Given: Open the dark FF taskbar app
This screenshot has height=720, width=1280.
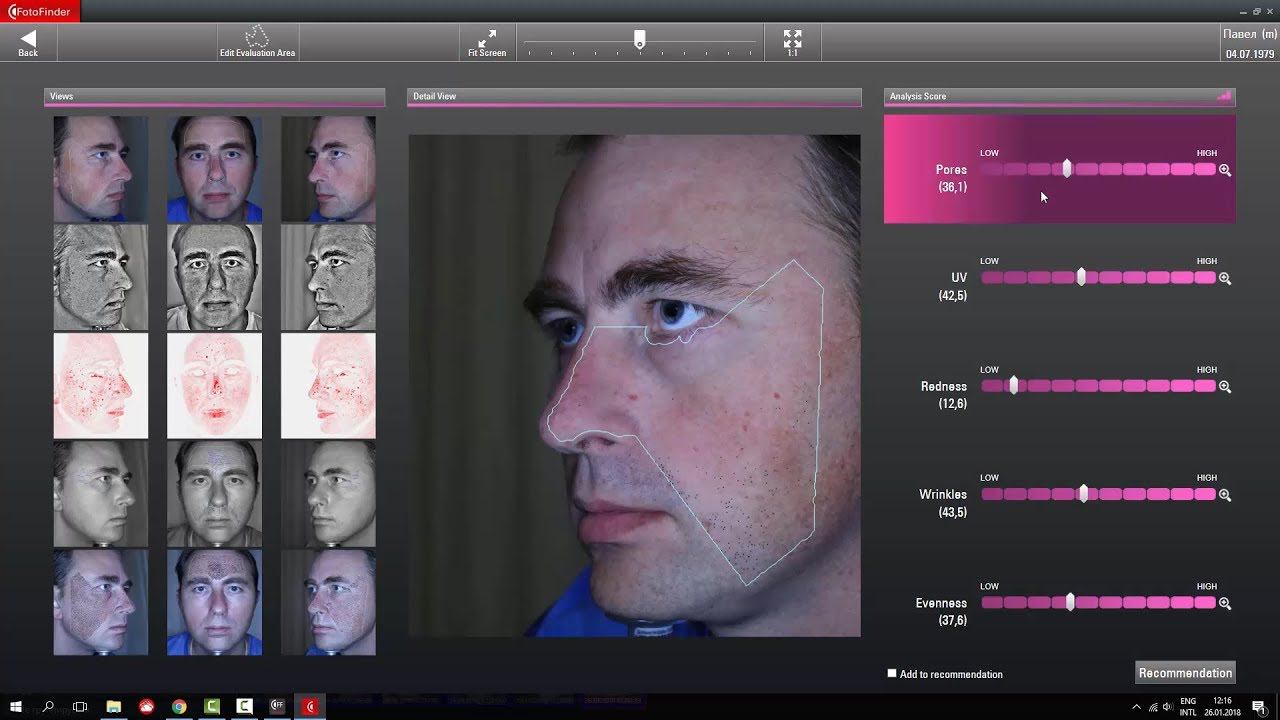Looking at the screenshot, I should tap(278, 707).
